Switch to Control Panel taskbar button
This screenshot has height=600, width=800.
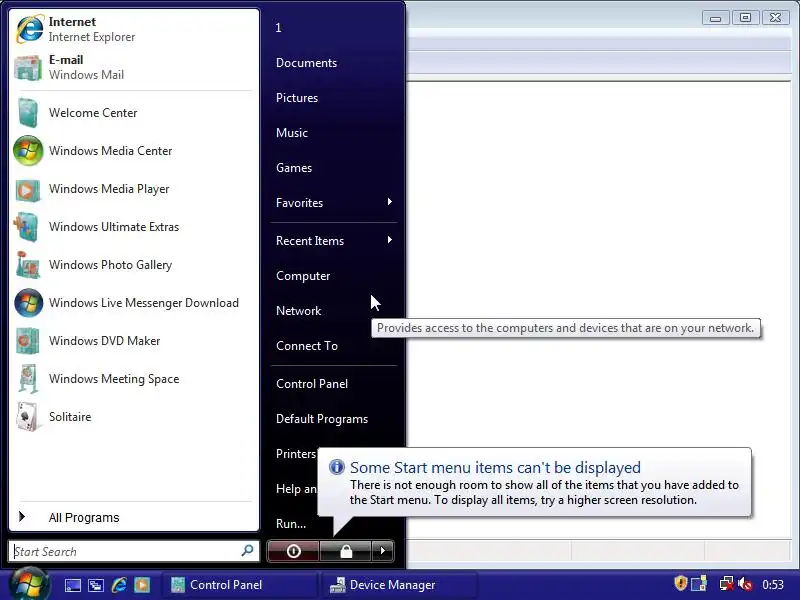point(238,585)
